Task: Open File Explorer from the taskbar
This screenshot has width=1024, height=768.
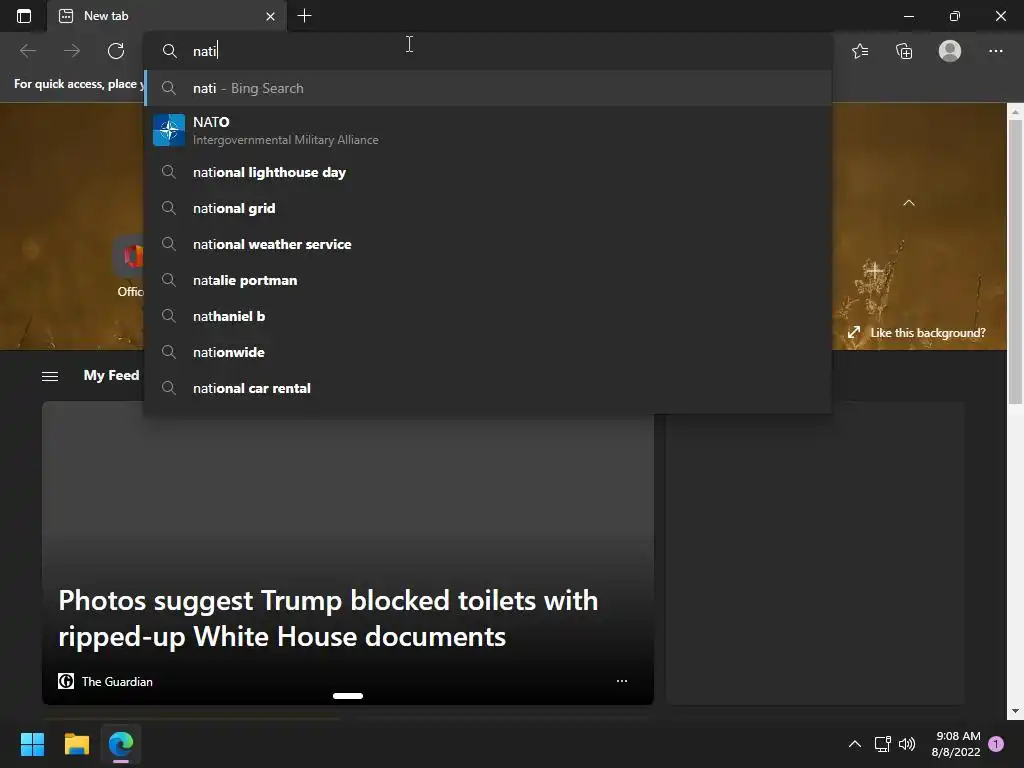Action: (76, 744)
